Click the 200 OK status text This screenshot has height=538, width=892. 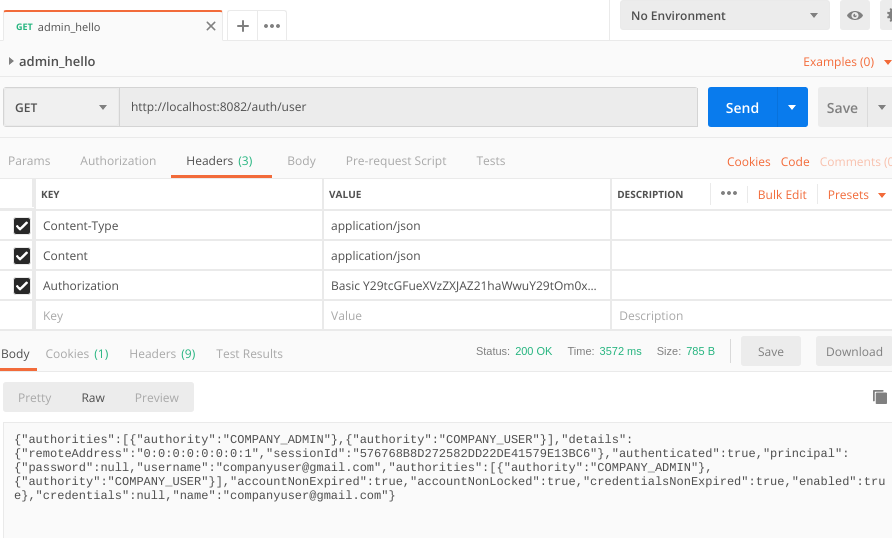[x=533, y=351]
